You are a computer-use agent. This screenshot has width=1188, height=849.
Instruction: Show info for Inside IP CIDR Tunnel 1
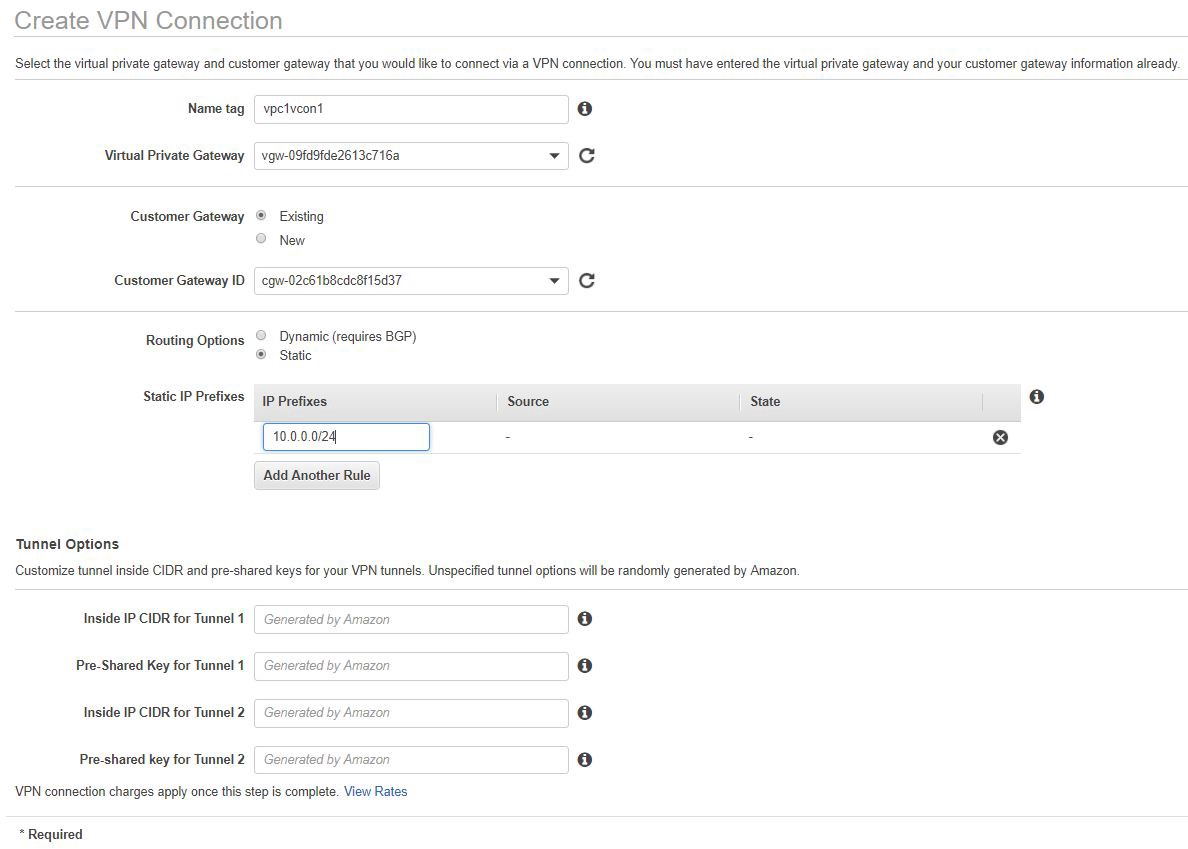click(x=585, y=619)
